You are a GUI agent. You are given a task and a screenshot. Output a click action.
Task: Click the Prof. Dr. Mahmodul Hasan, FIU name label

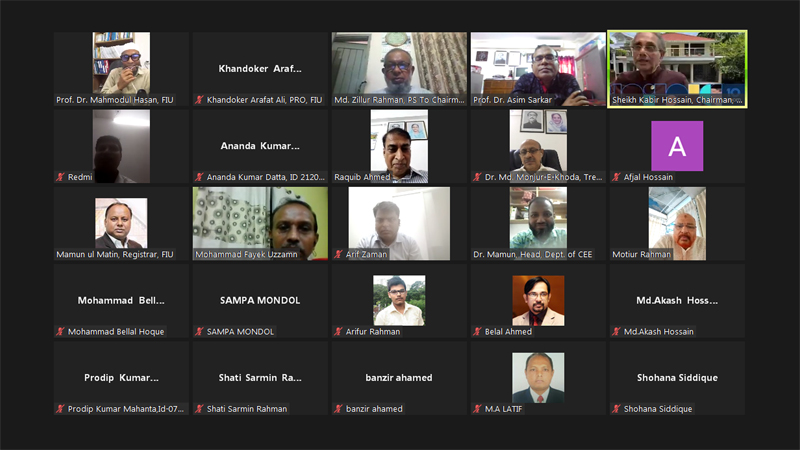pos(115,100)
